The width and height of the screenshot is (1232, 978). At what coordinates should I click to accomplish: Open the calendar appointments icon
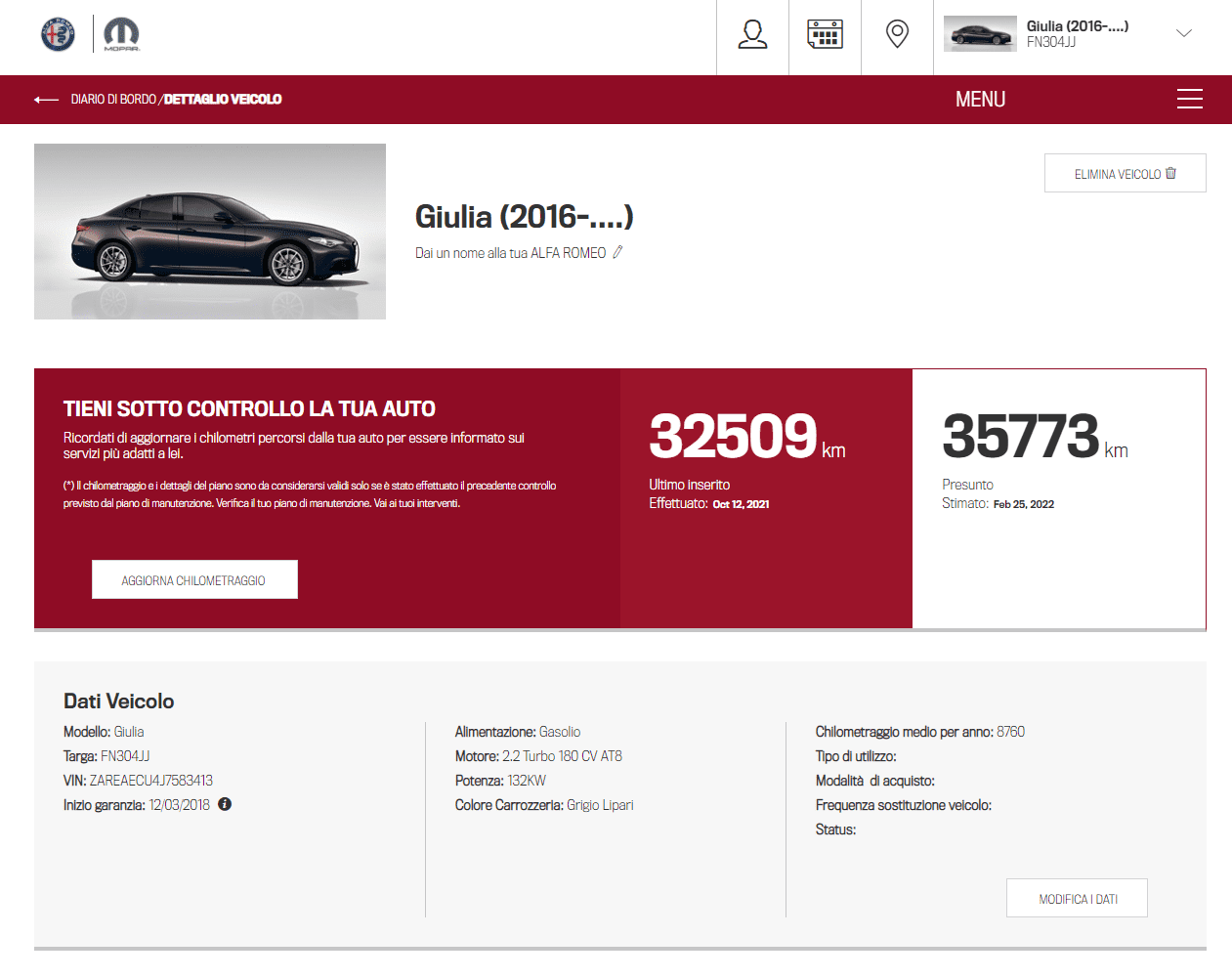point(825,34)
